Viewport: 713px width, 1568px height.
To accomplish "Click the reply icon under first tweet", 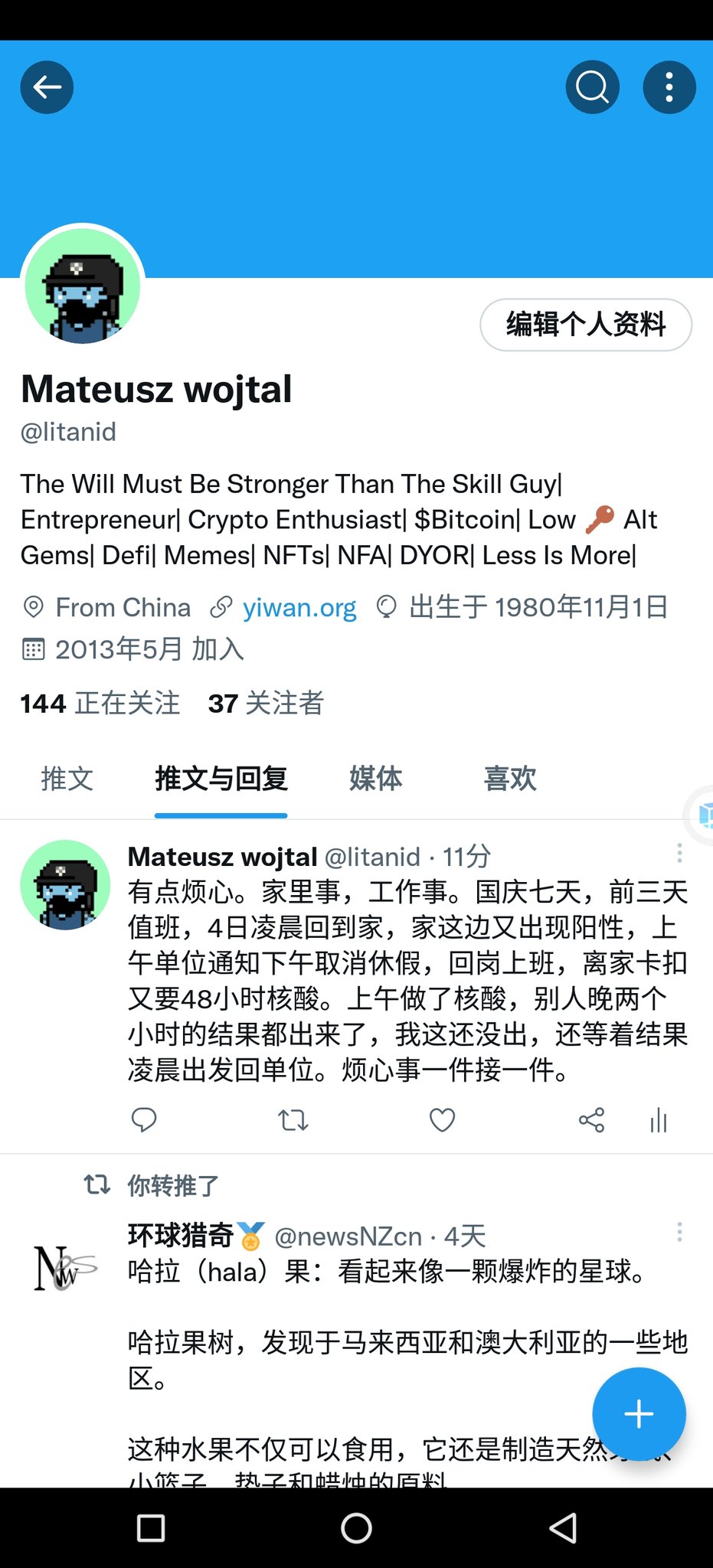I will point(144,1120).
